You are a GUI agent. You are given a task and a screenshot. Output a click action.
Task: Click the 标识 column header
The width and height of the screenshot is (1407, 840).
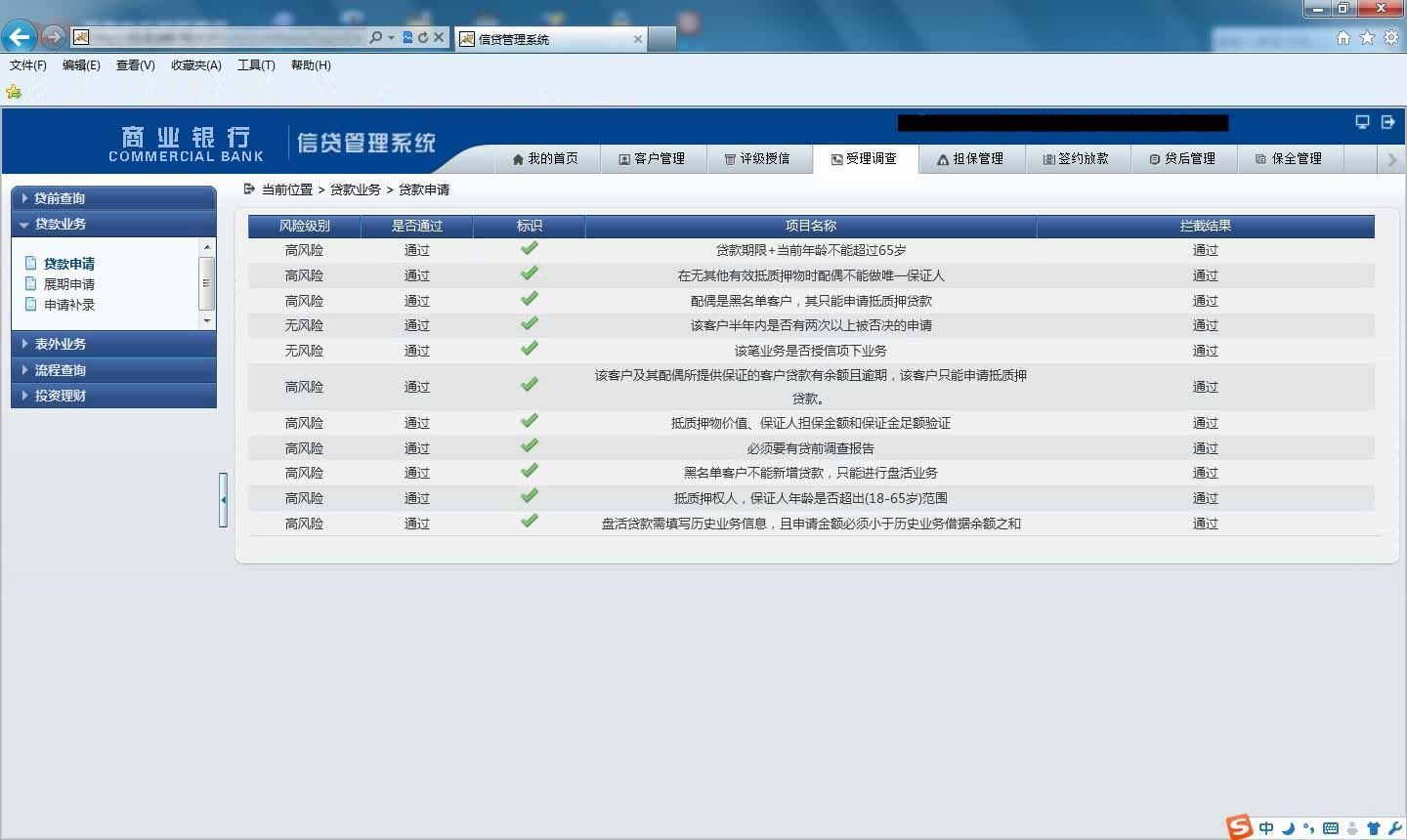[x=530, y=226]
